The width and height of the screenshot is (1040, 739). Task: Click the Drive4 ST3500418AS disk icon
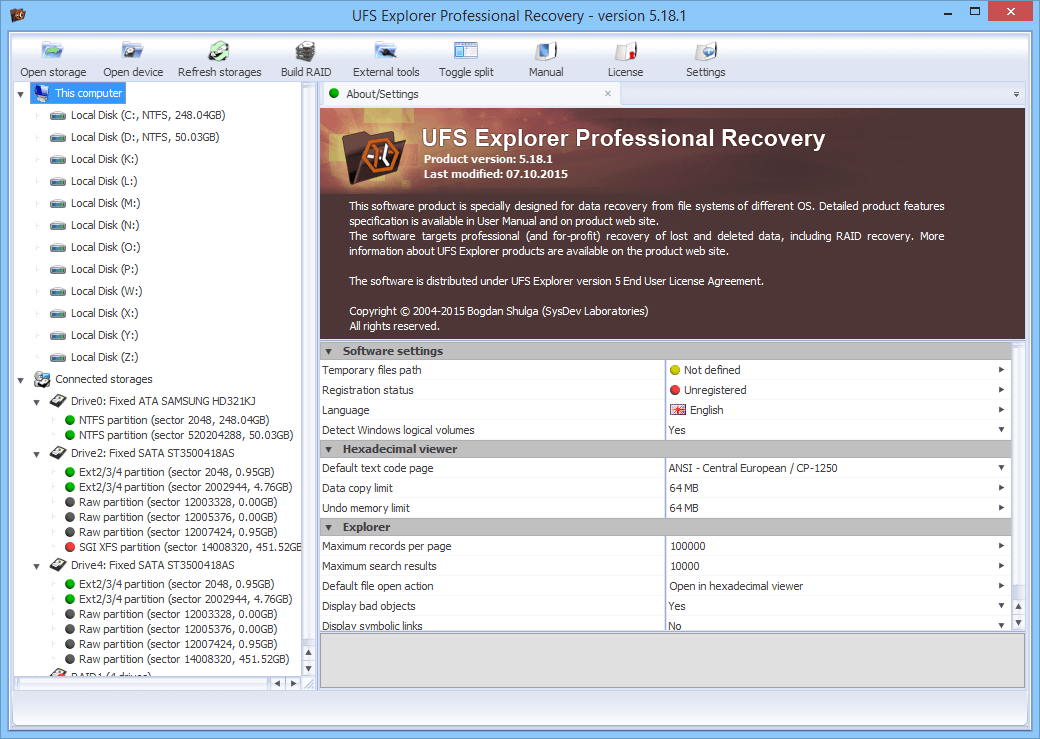58,565
